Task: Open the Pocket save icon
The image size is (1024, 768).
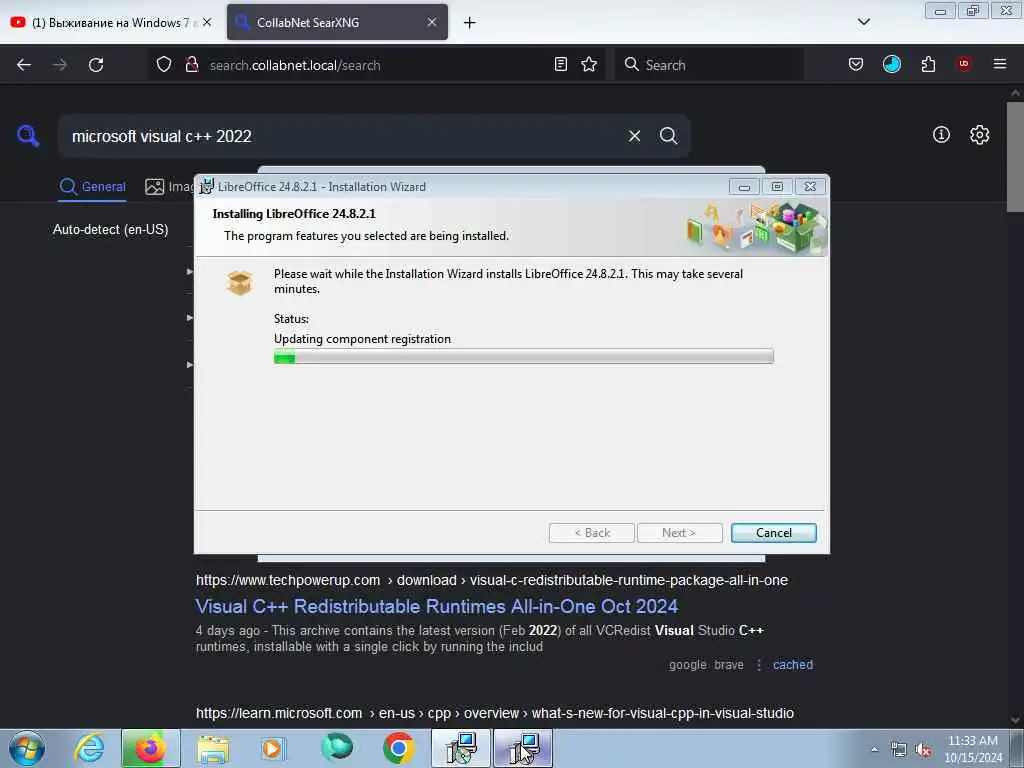Action: [856, 64]
